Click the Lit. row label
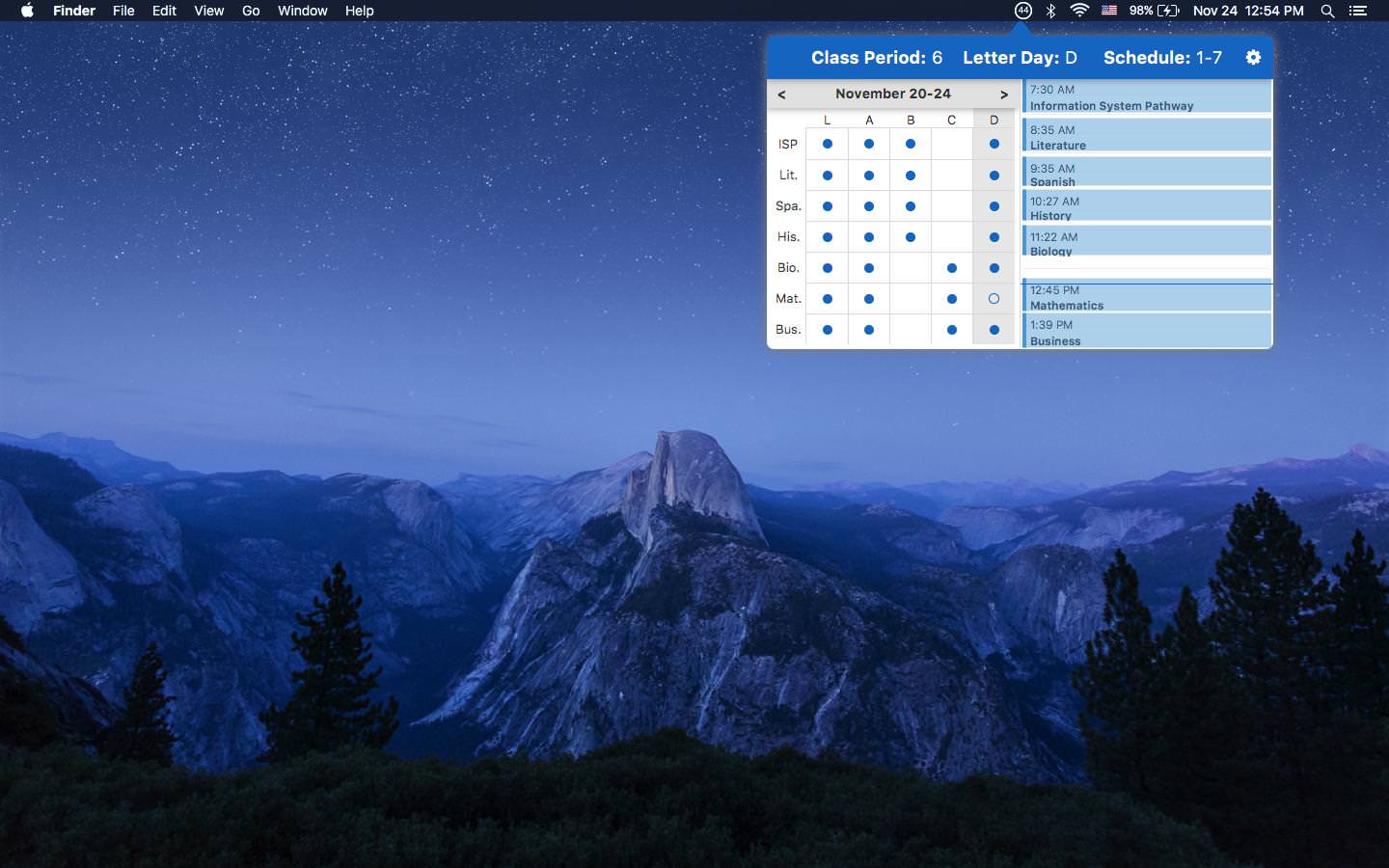This screenshot has height=868, width=1389. [788, 176]
